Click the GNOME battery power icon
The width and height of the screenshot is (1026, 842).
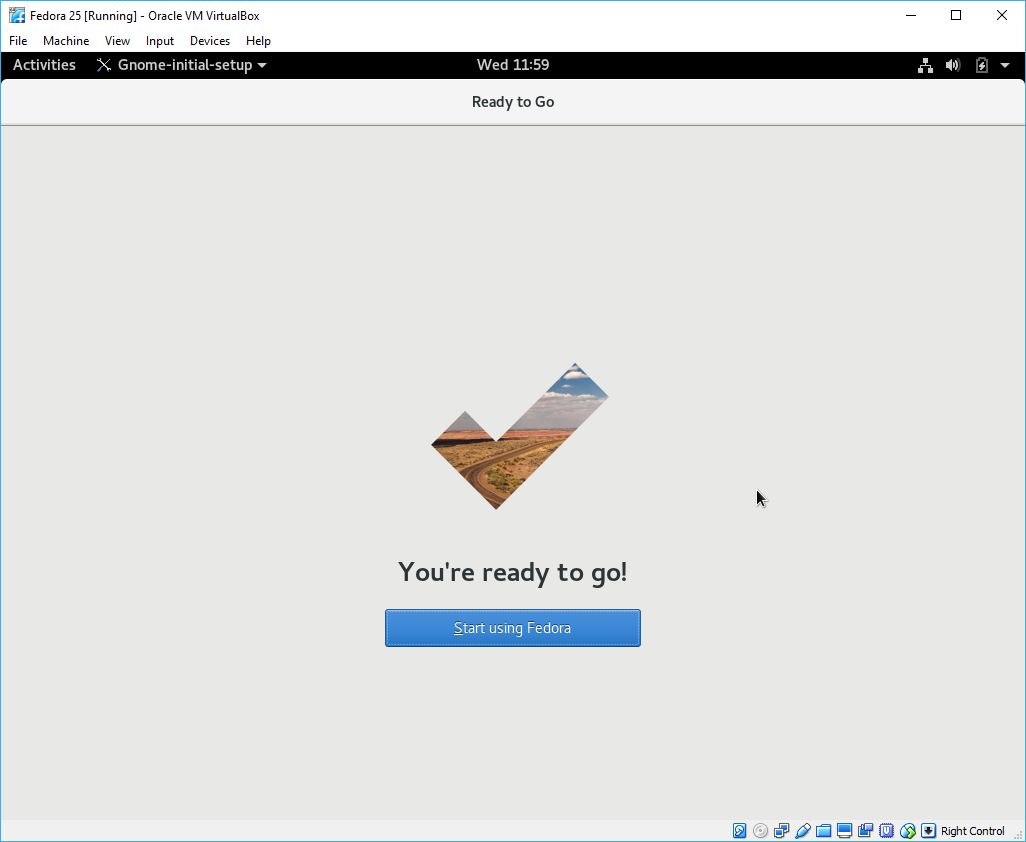click(x=982, y=65)
